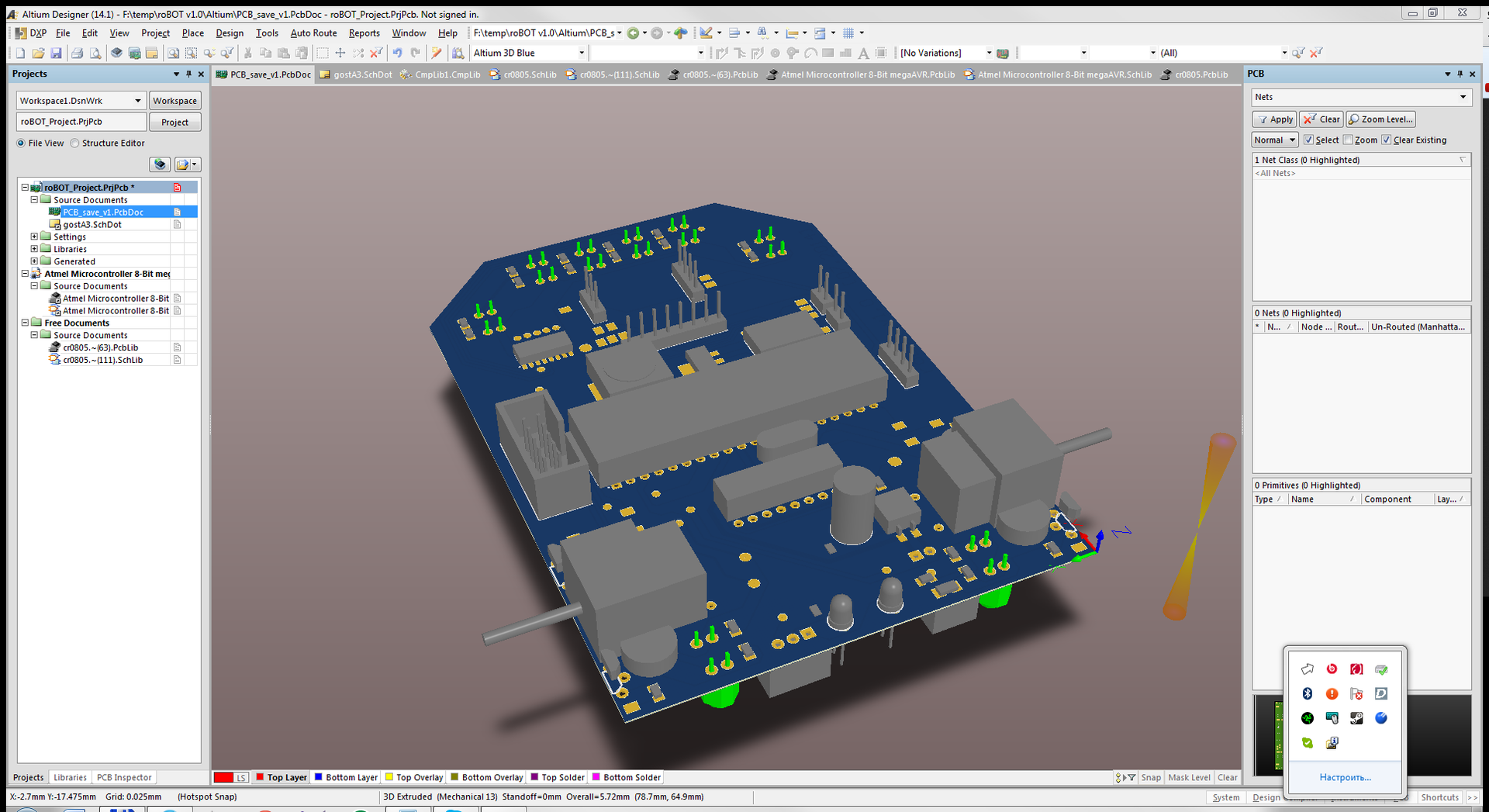Close the PCB panel
1489x812 pixels.
coord(1472,74)
